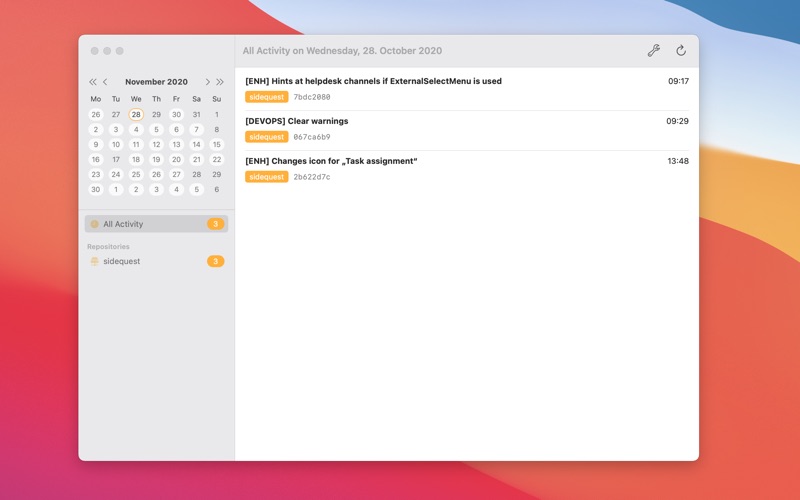
Task: Click the "All Activity on Wednesday, 28. October 2020" title
Action: click(342, 51)
